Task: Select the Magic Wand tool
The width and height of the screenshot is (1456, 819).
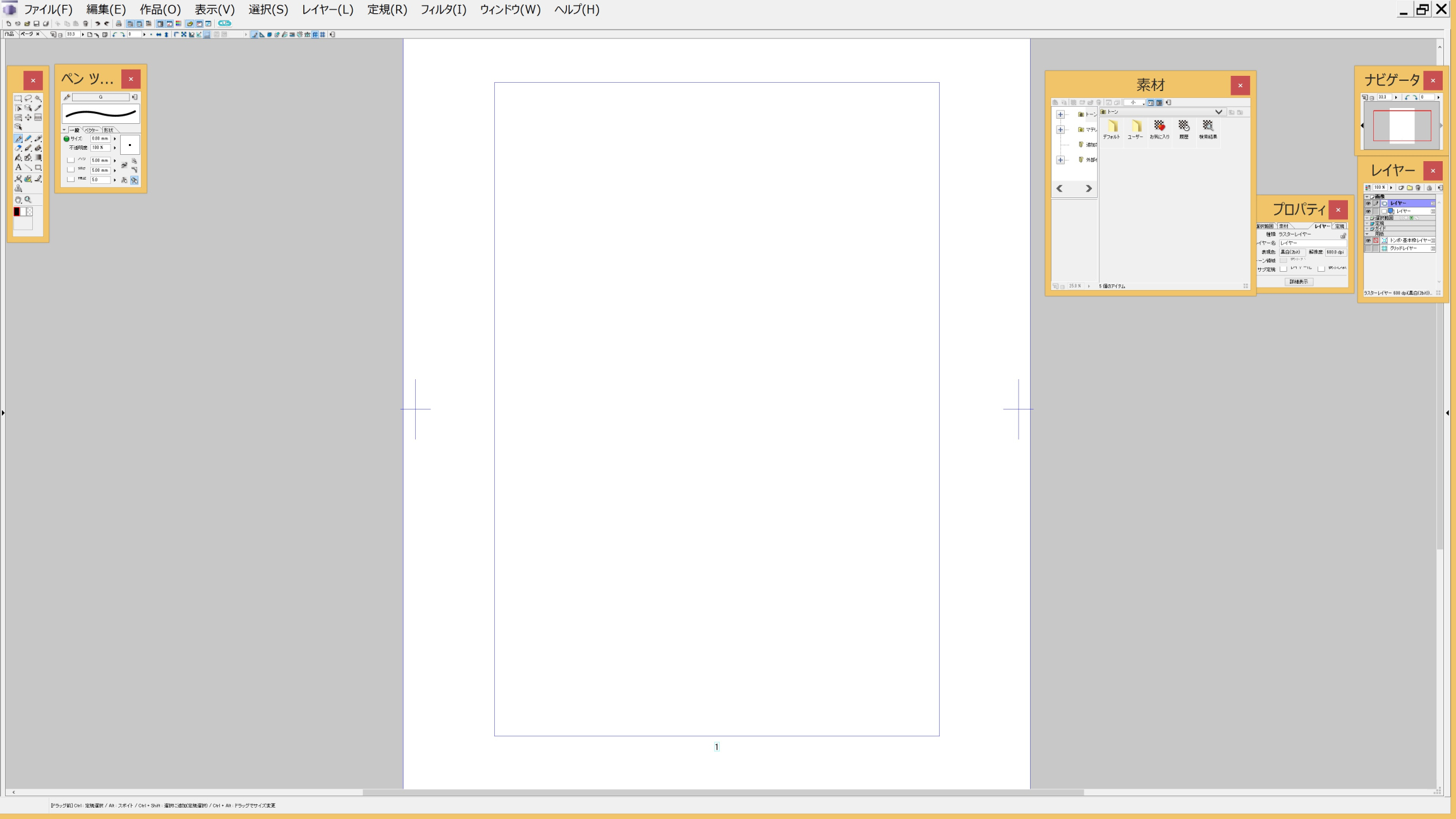Action: (x=38, y=99)
